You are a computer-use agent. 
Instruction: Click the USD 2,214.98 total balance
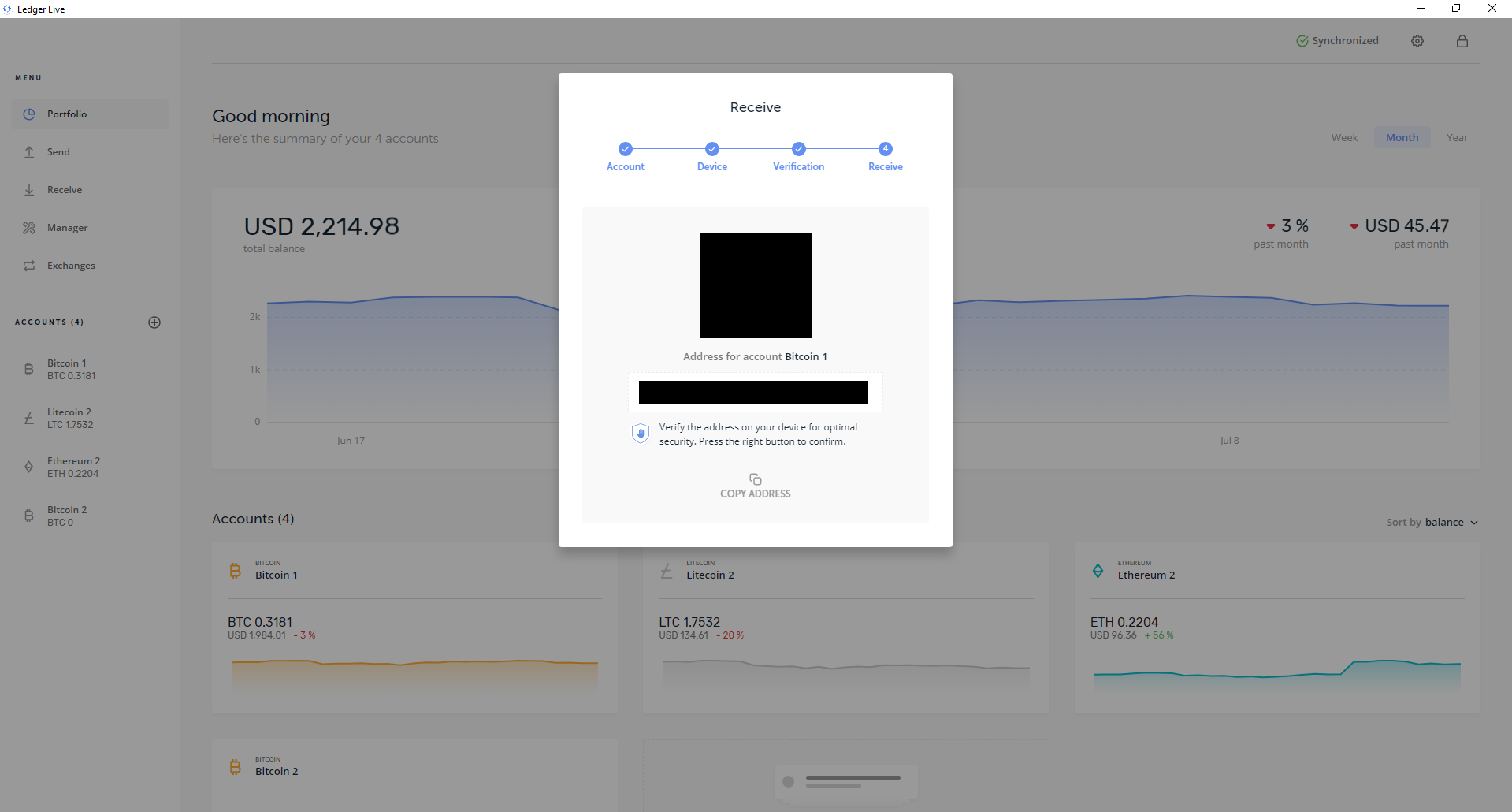pyautogui.click(x=321, y=227)
